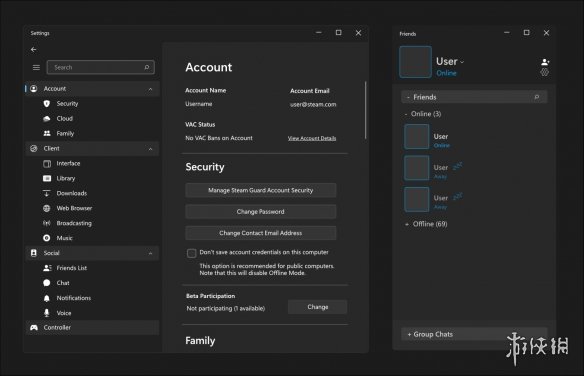The width and height of the screenshot is (584, 376).
Task: Click the Web Browser globe icon
Action: point(47,208)
